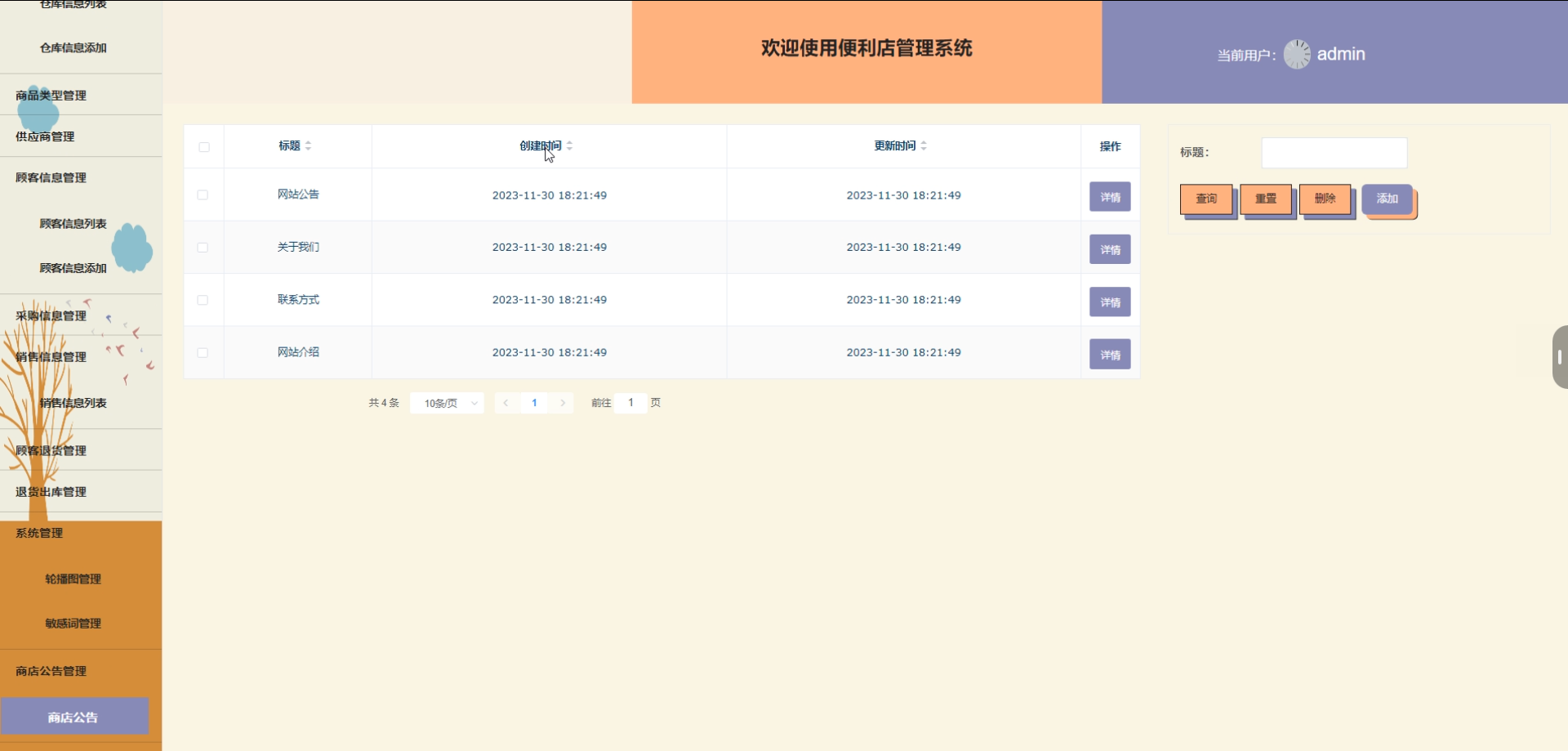Sort the table by 创建时间 column
The height and width of the screenshot is (751, 1568).
point(569,146)
